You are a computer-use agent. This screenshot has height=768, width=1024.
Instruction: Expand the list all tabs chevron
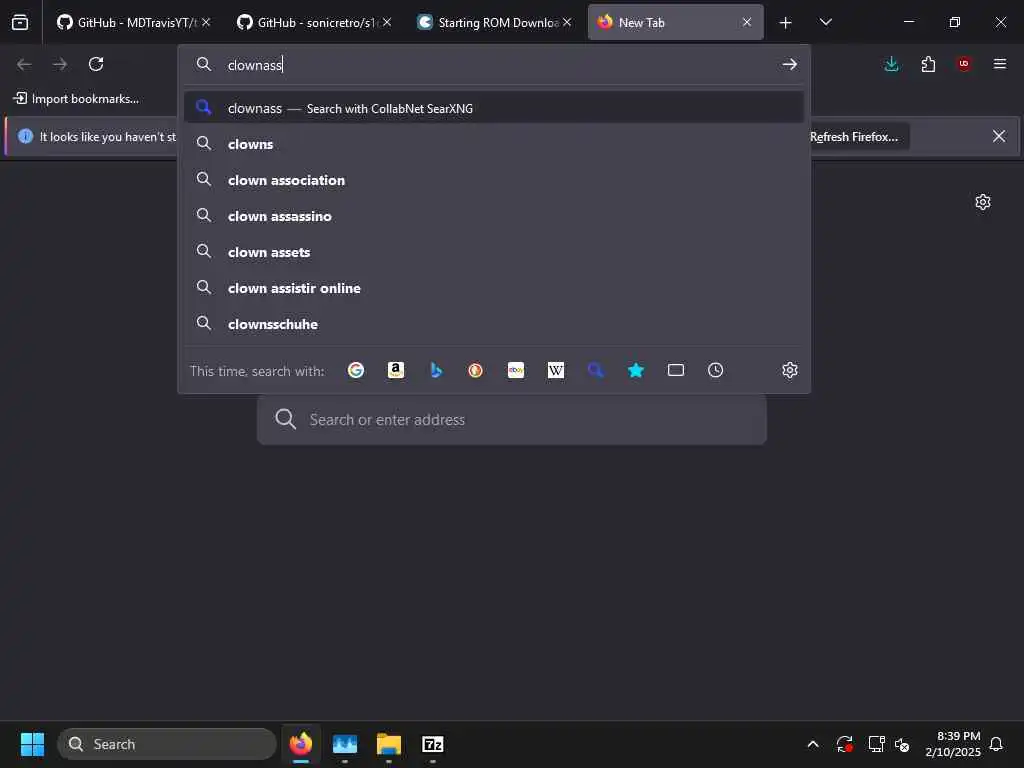coord(825,22)
